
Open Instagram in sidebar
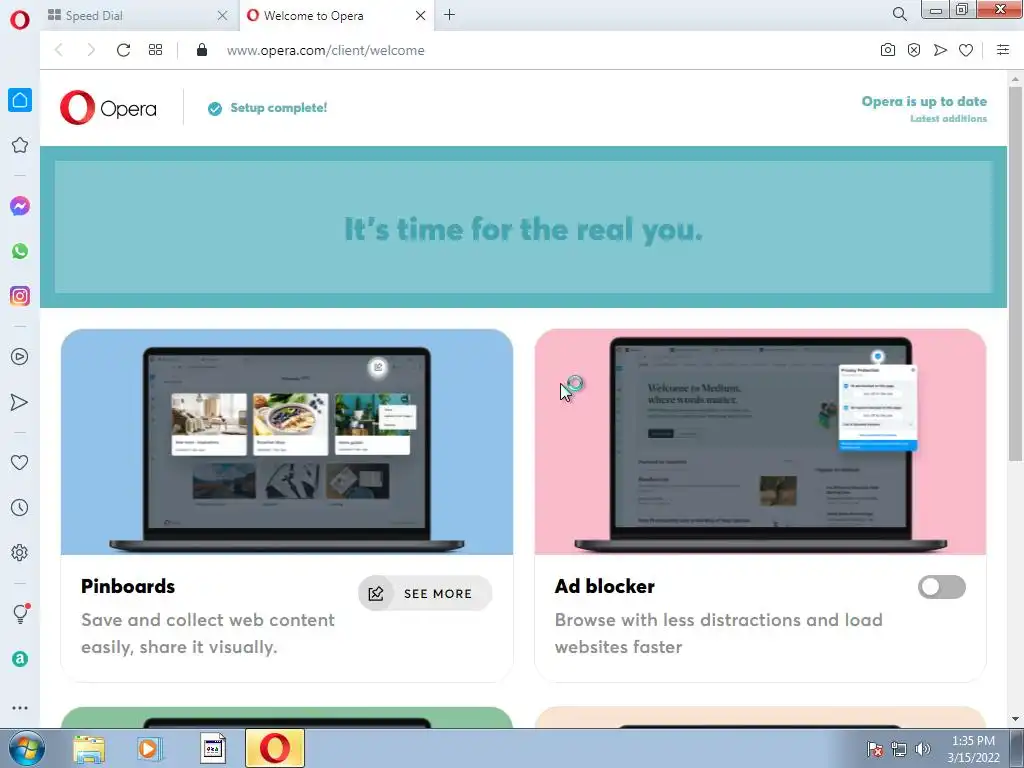pyautogui.click(x=20, y=296)
